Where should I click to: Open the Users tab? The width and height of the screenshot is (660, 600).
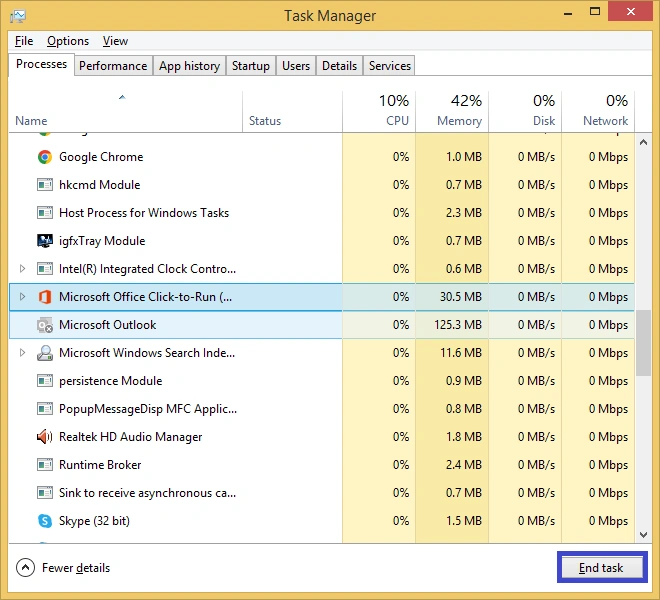(x=296, y=66)
